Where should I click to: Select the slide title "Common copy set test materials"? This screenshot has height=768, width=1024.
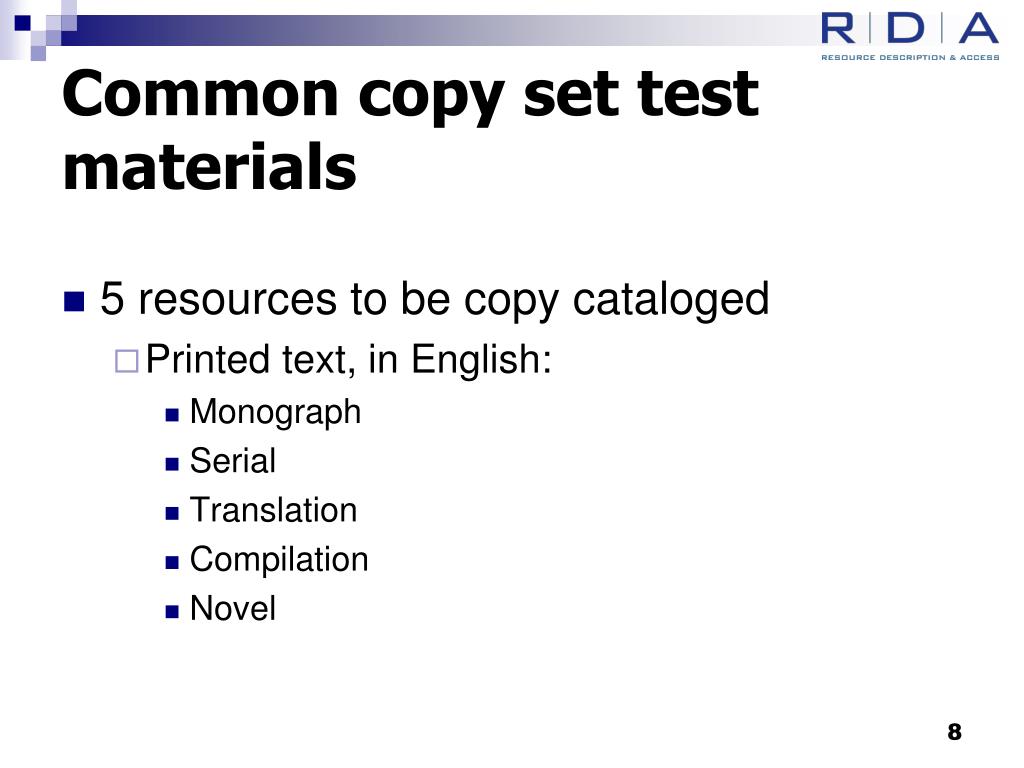click(410, 130)
